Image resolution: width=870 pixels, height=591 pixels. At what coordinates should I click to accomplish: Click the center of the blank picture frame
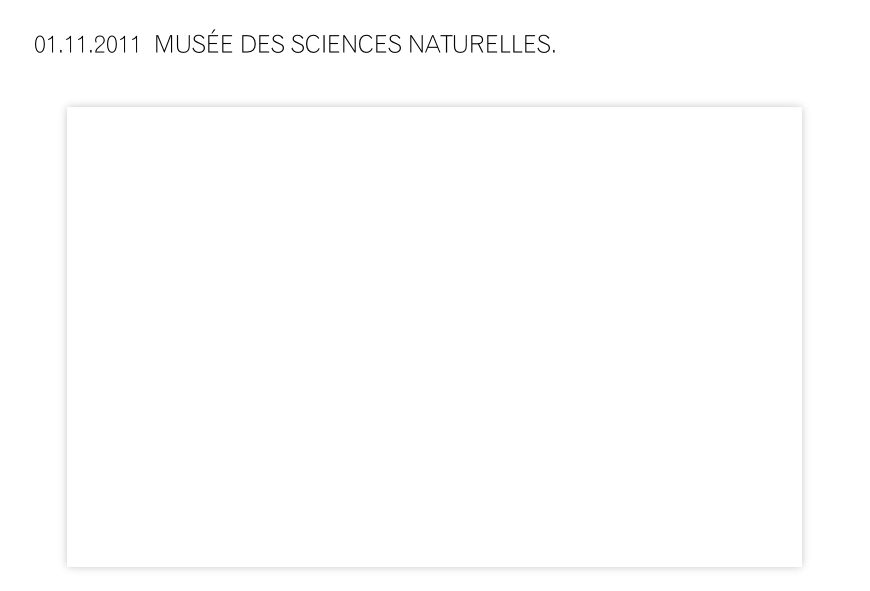click(434, 337)
